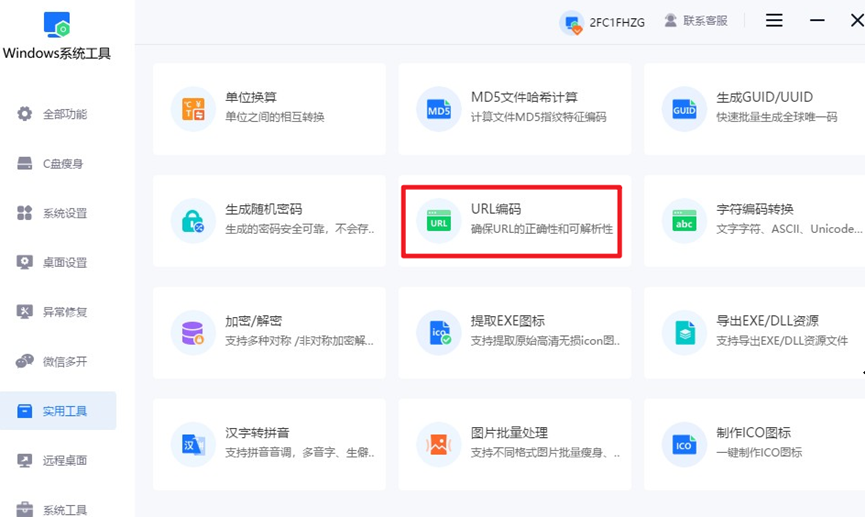Viewport: 865px width, 517px height.
Task: Switch to 全部功能 in sidebar
Action: coord(64,114)
